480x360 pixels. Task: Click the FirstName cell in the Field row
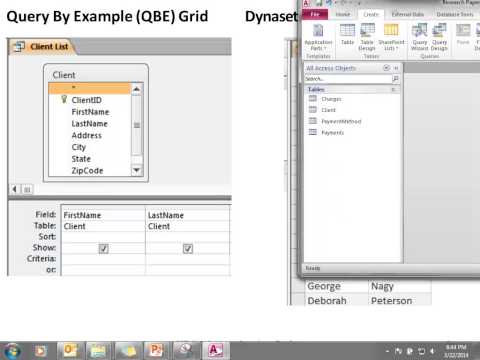point(103,215)
